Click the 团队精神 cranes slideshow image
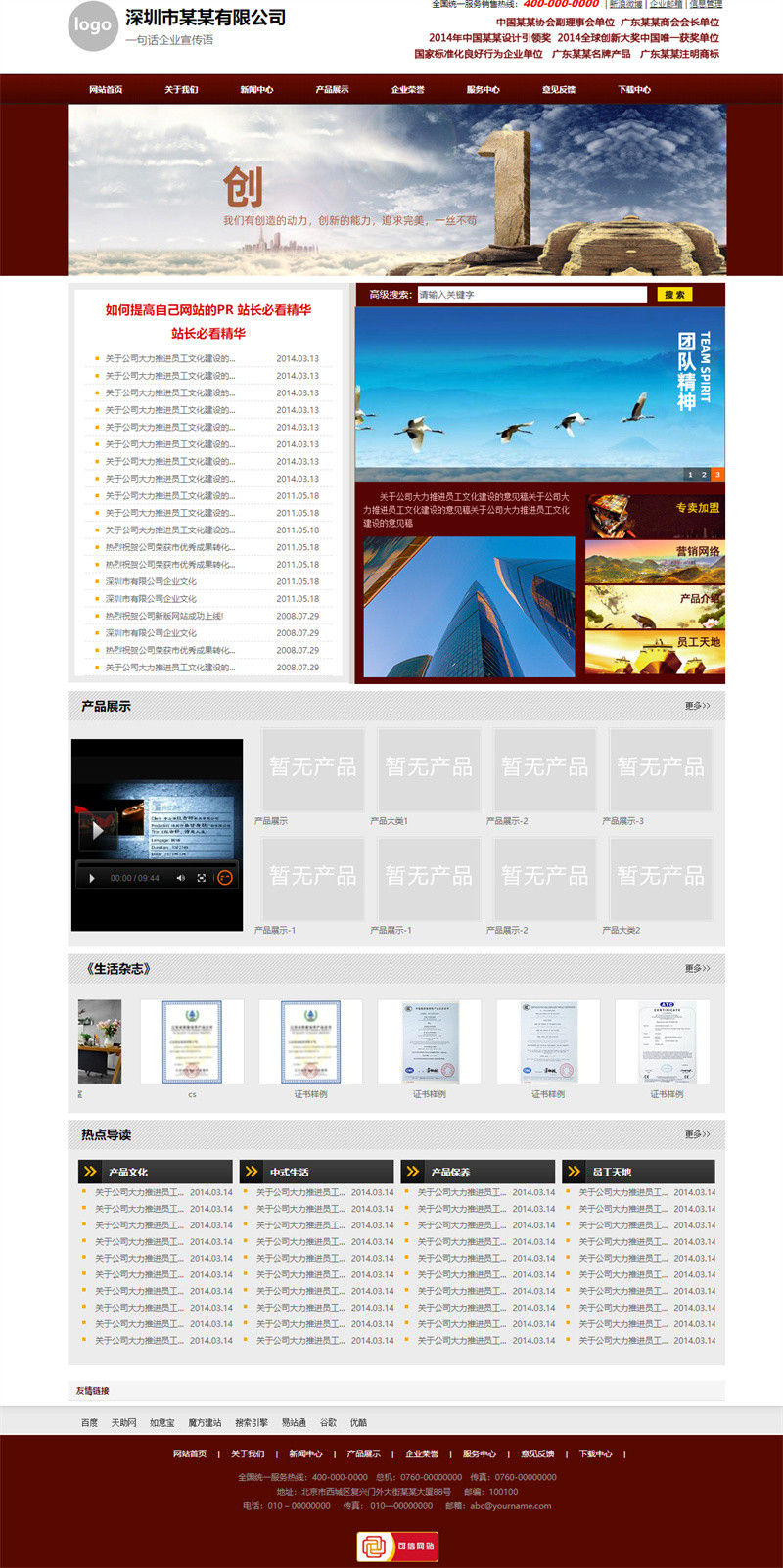Image resolution: width=783 pixels, height=1568 pixels. [x=539, y=394]
